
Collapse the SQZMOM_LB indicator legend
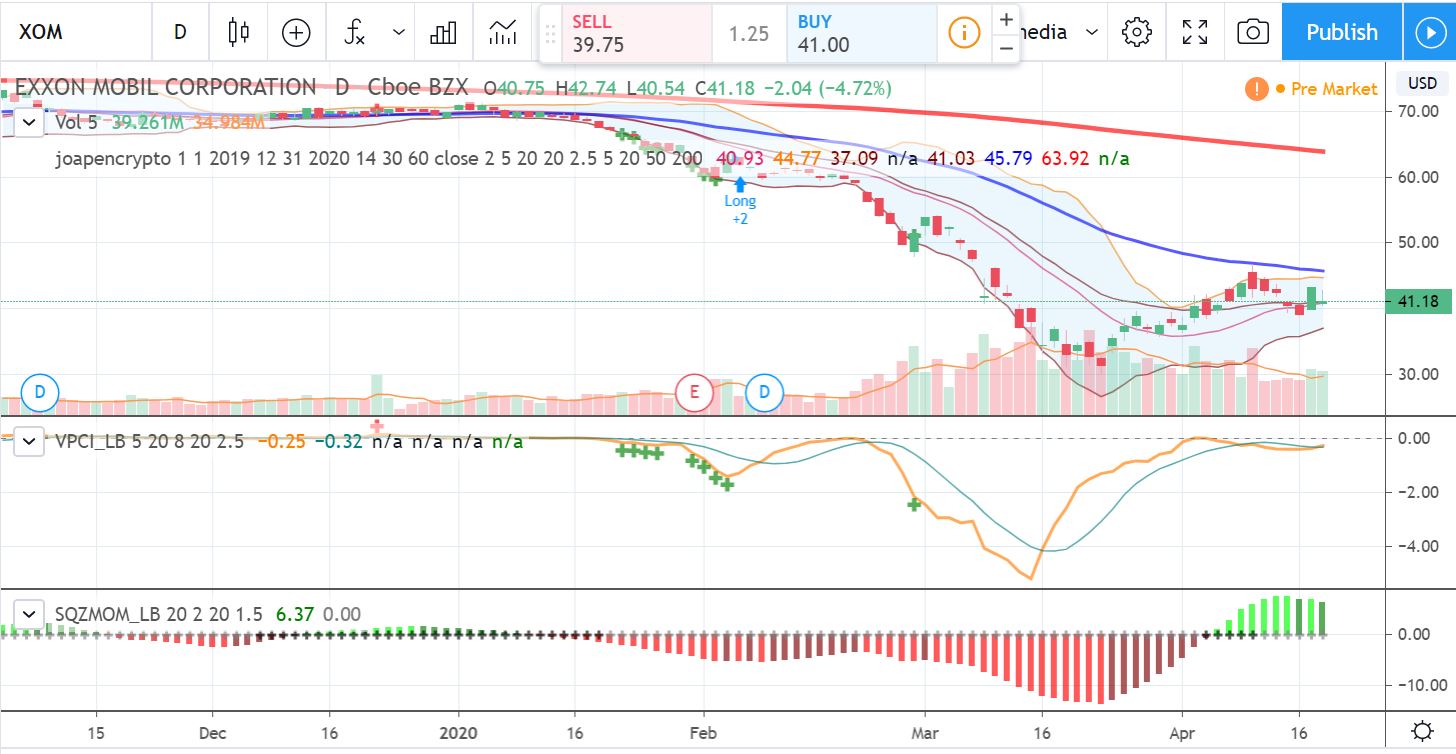point(30,614)
